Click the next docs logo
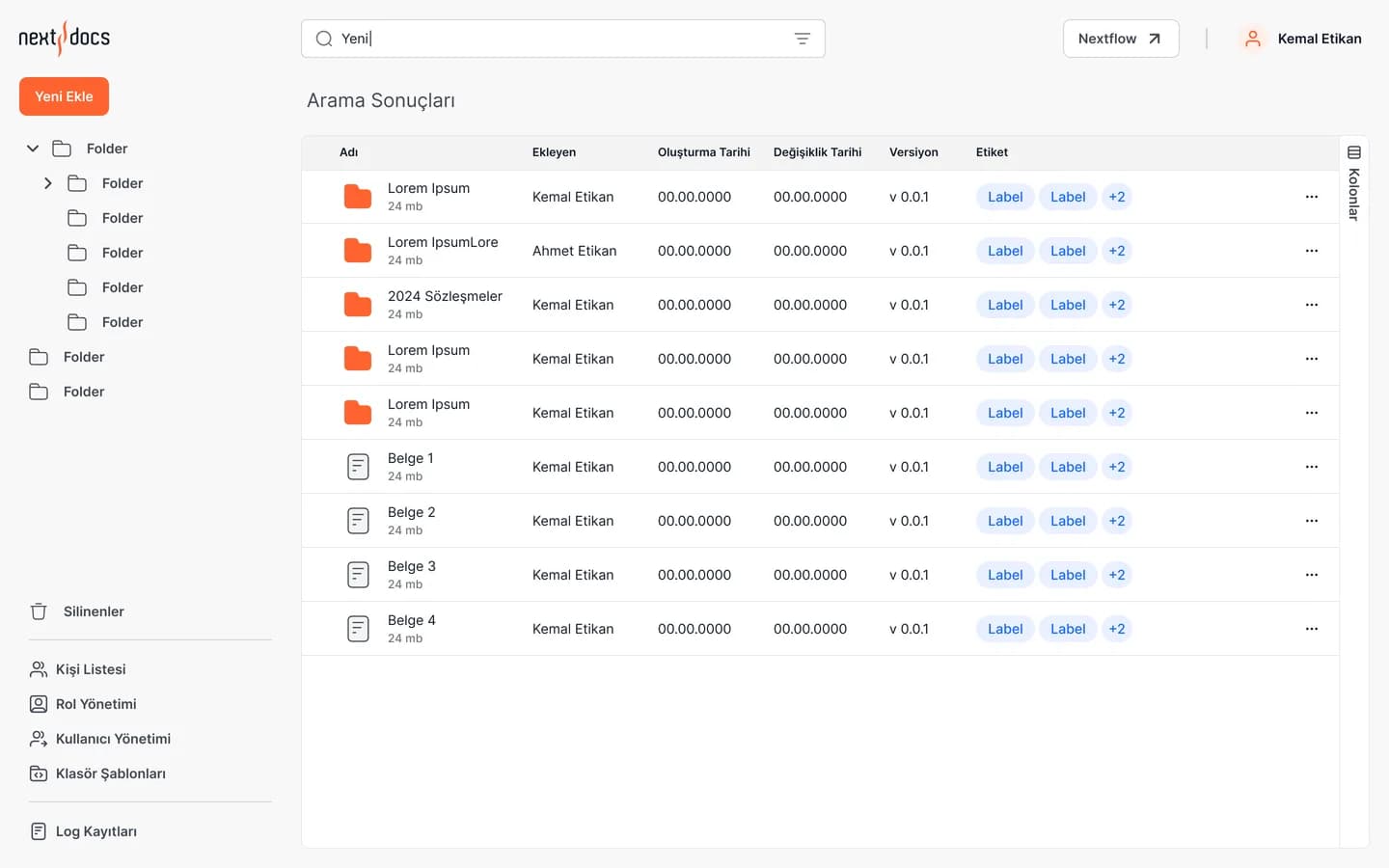1389x868 pixels. pos(65,39)
